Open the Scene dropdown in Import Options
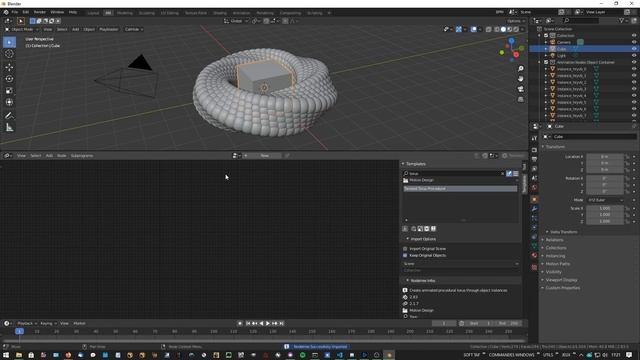Viewport: 640px width, 360px height. [461, 264]
